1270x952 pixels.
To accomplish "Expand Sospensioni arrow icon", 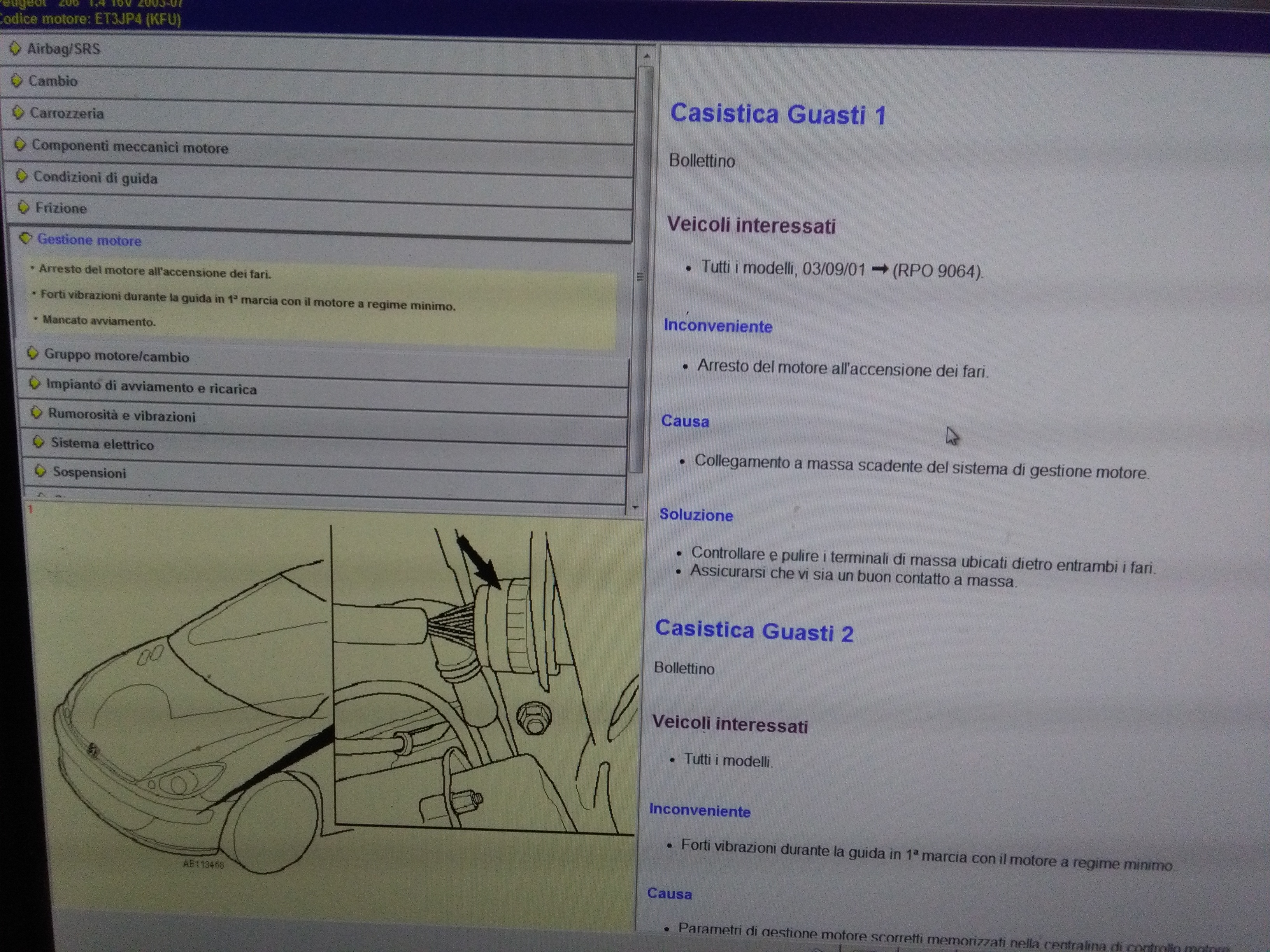I will (40, 471).
